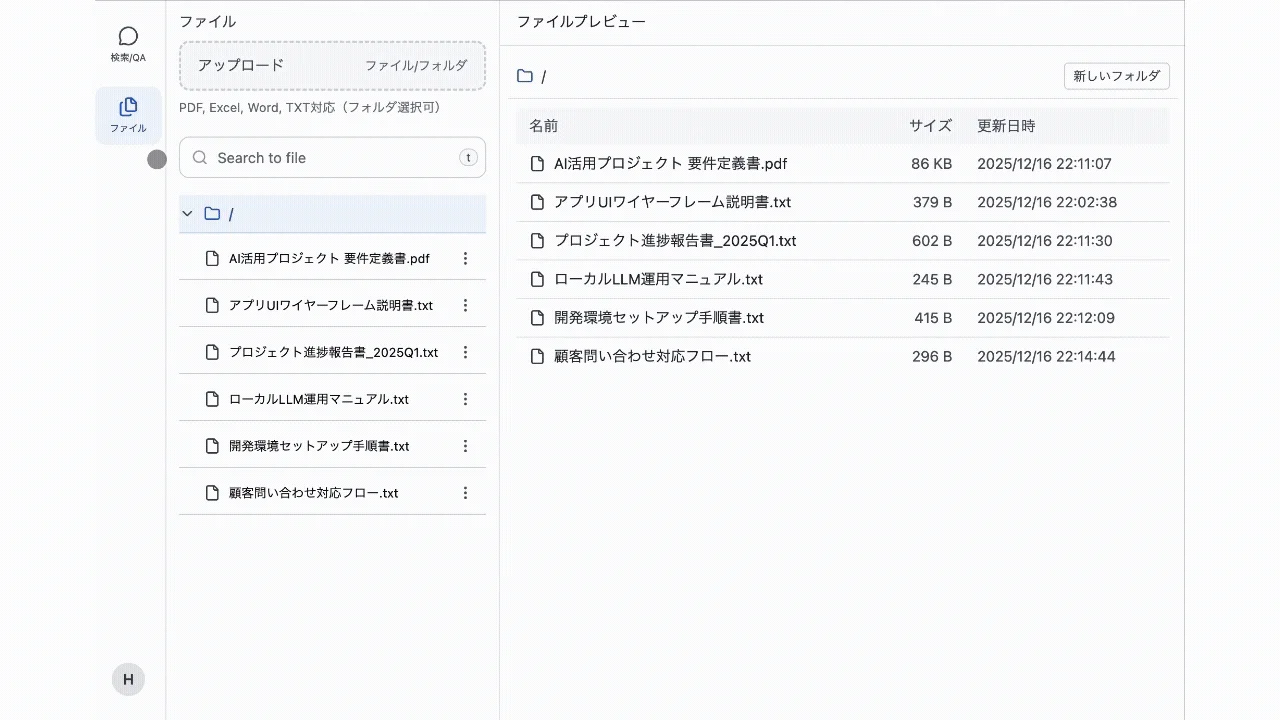
Task: Click the file icon beside 顧客問い合わせ対応フロー.txt in preview
Action: click(537, 356)
